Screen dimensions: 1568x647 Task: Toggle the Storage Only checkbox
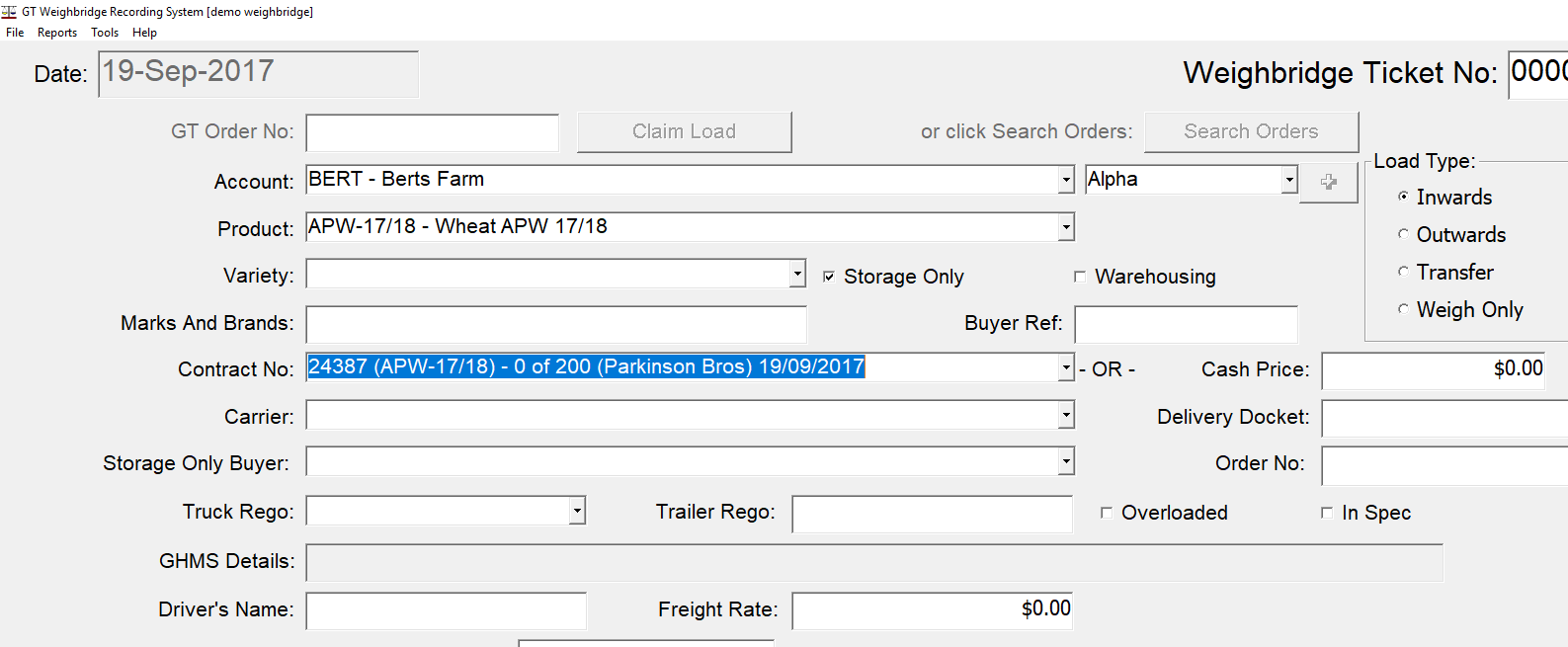pos(829,277)
